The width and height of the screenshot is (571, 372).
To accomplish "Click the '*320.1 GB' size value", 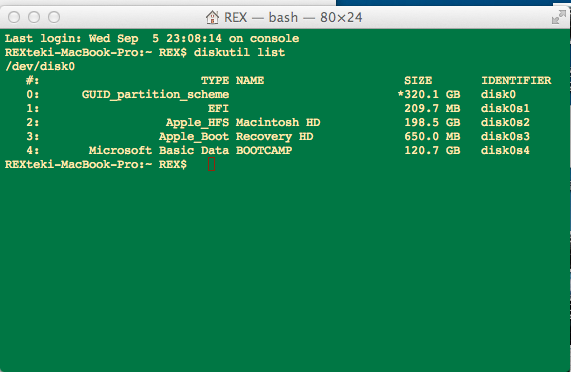I will (x=429, y=95).
